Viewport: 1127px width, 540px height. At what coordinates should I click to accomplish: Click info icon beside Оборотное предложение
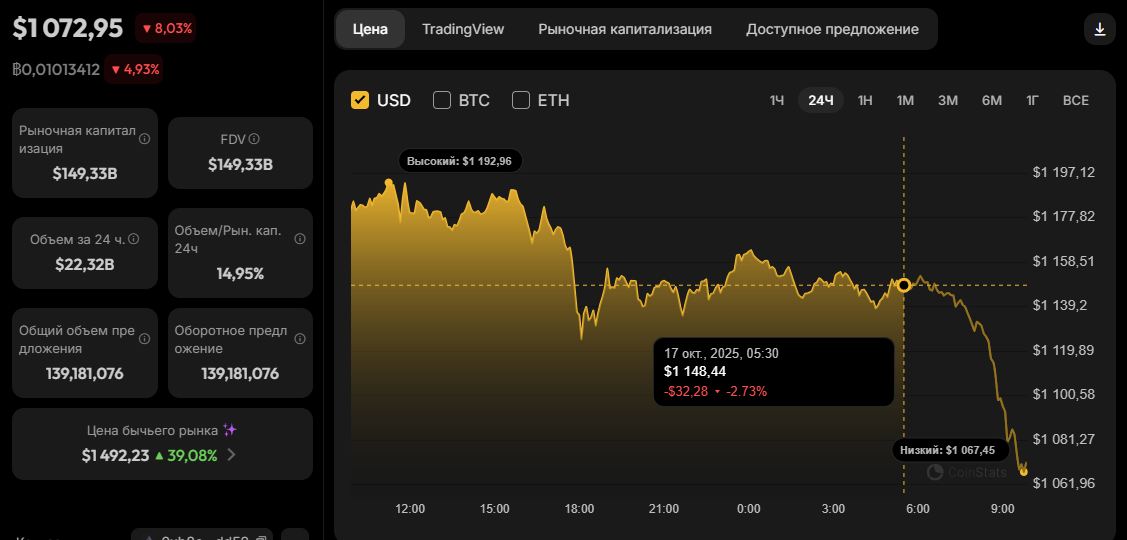[300, 339]
